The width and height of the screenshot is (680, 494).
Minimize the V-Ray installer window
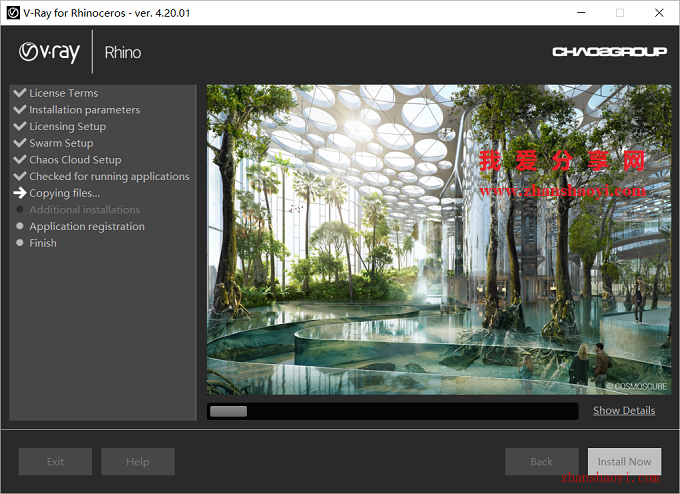(581, 13)
